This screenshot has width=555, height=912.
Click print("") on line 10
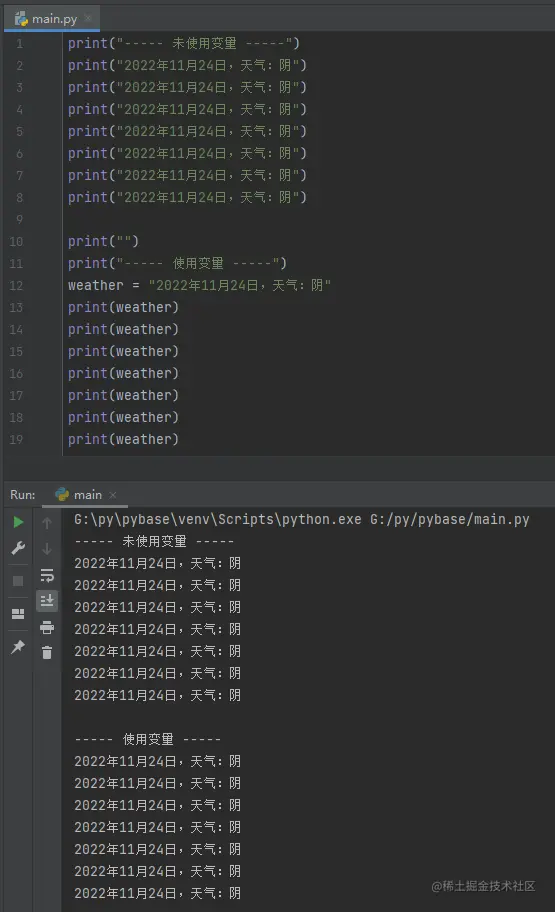click(x=103, y=241)
